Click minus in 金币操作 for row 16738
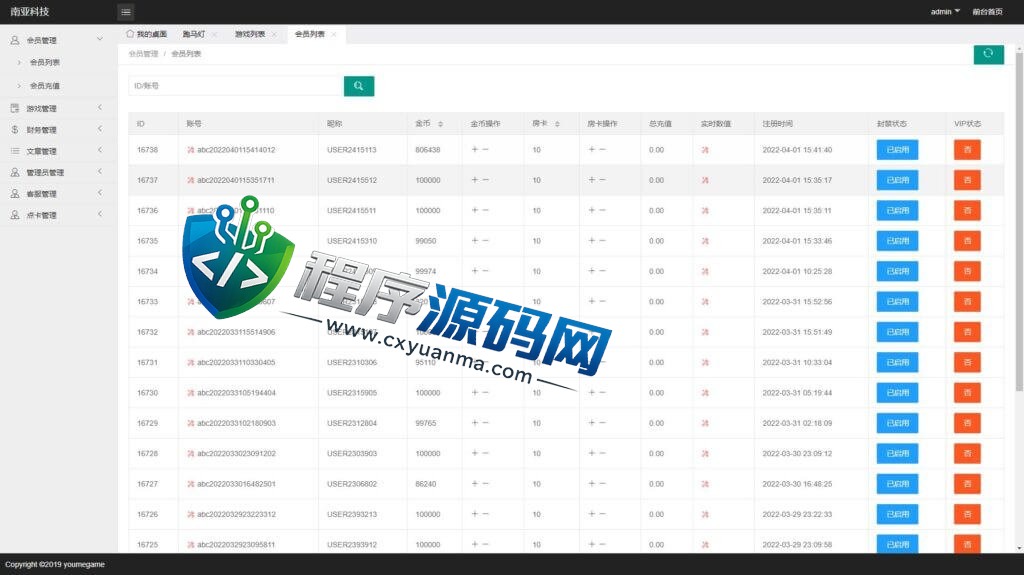The width and height of the screenshot is (1024, 575). (x=485, y=150)
